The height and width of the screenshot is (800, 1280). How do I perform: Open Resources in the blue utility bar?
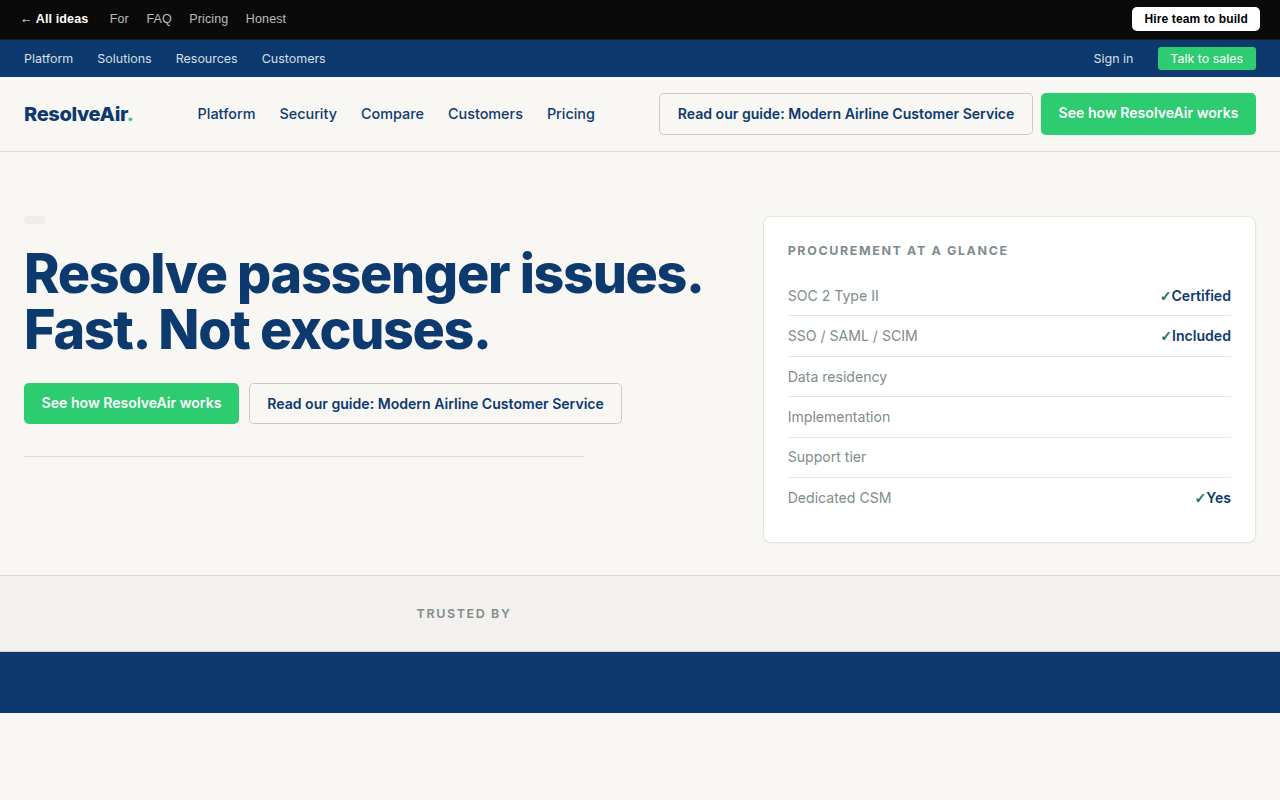[x=207, y=59]
